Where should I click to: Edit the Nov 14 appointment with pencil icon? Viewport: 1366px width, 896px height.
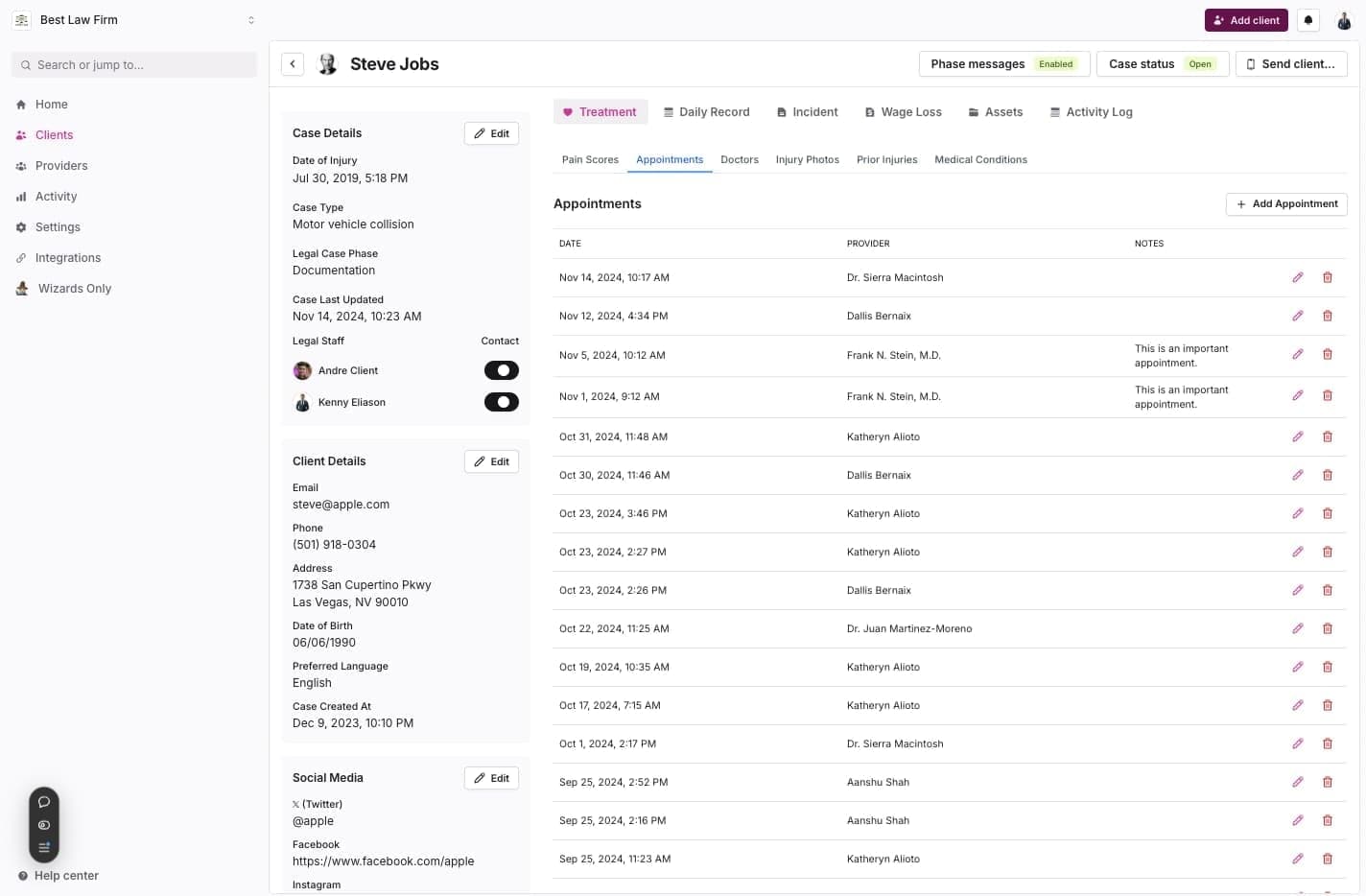(1298, 277)
